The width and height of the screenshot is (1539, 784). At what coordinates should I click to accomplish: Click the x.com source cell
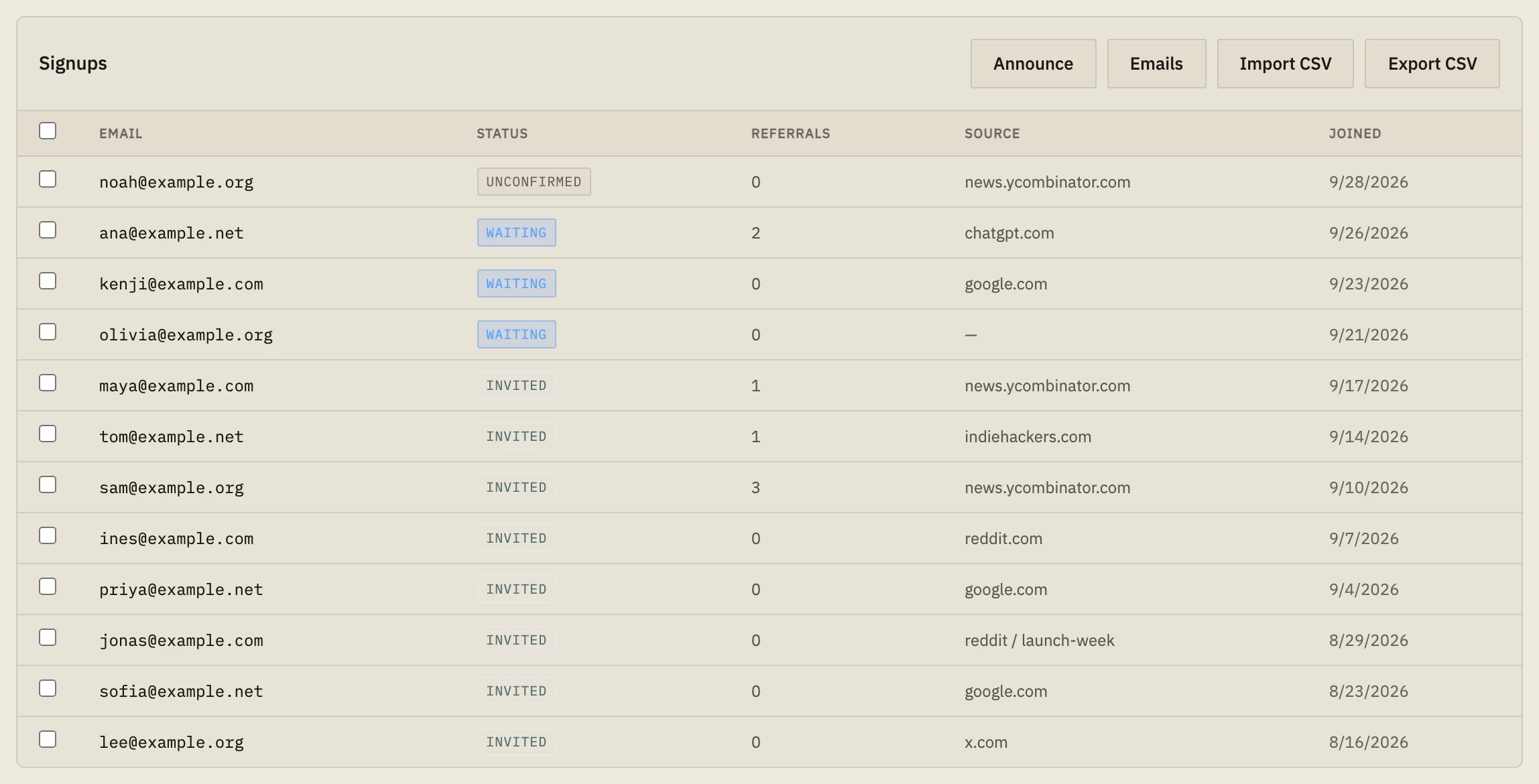pos(986,742)
